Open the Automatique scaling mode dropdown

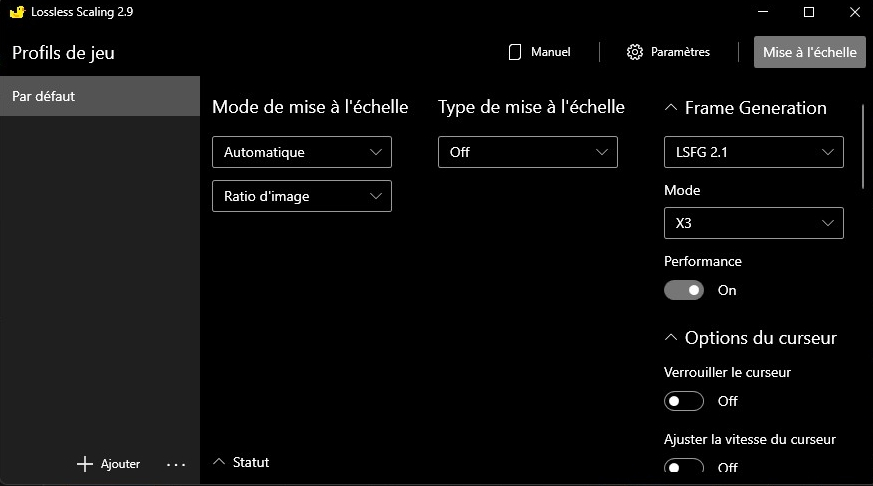tap(301, 152)
